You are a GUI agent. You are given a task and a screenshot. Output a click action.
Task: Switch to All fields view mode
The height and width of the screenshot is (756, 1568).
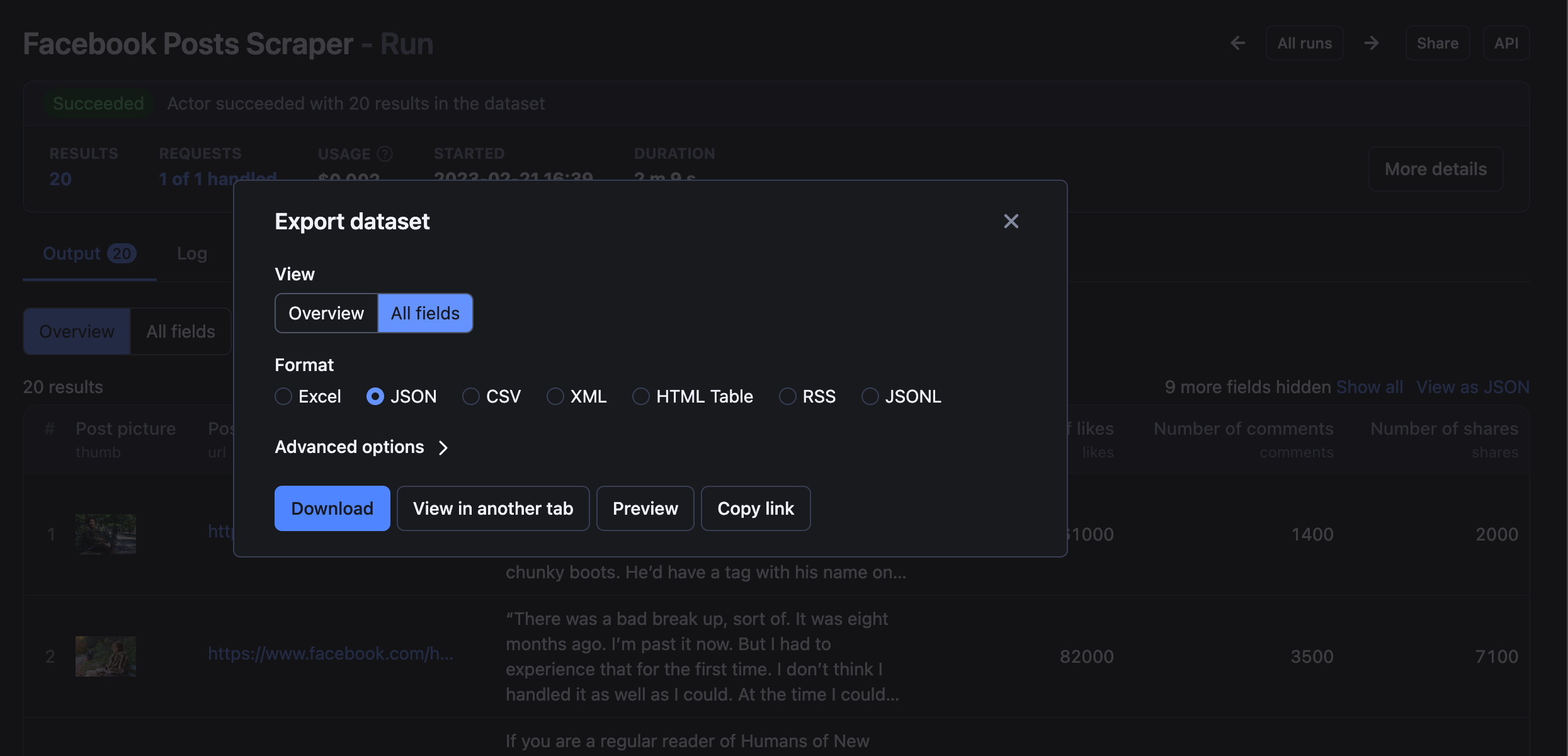424,312
